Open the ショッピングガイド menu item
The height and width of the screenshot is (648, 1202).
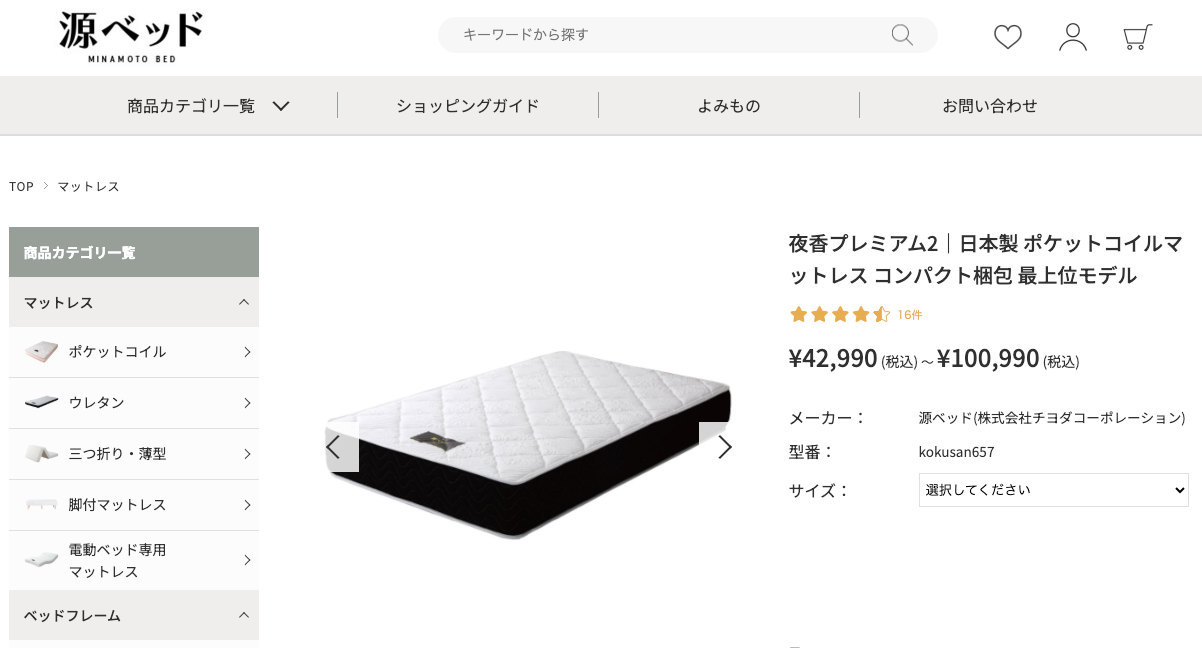point(468,105)
